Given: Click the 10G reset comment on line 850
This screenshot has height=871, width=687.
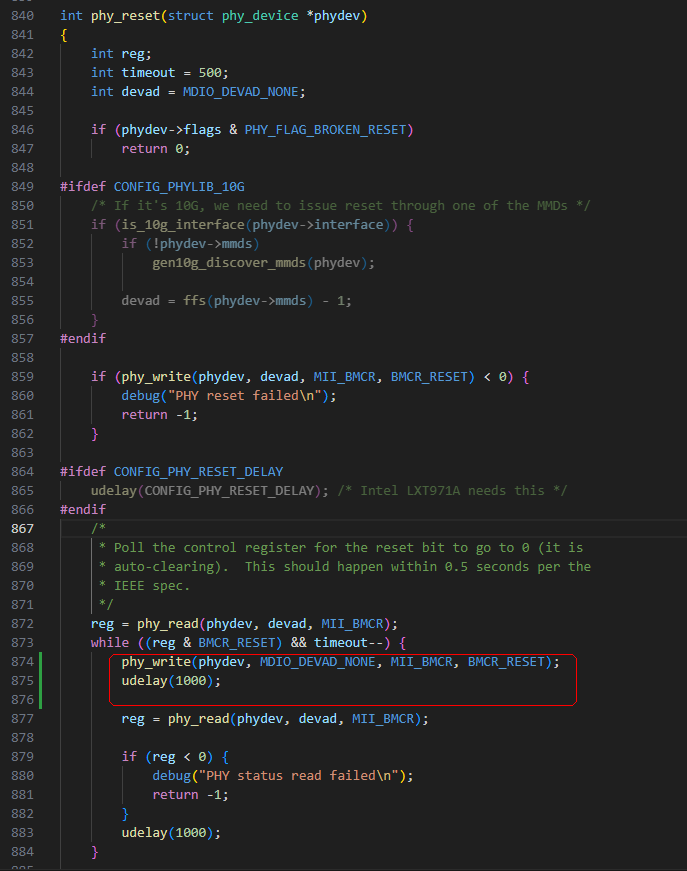Looking at the screenshot, I should pos(340,206).
